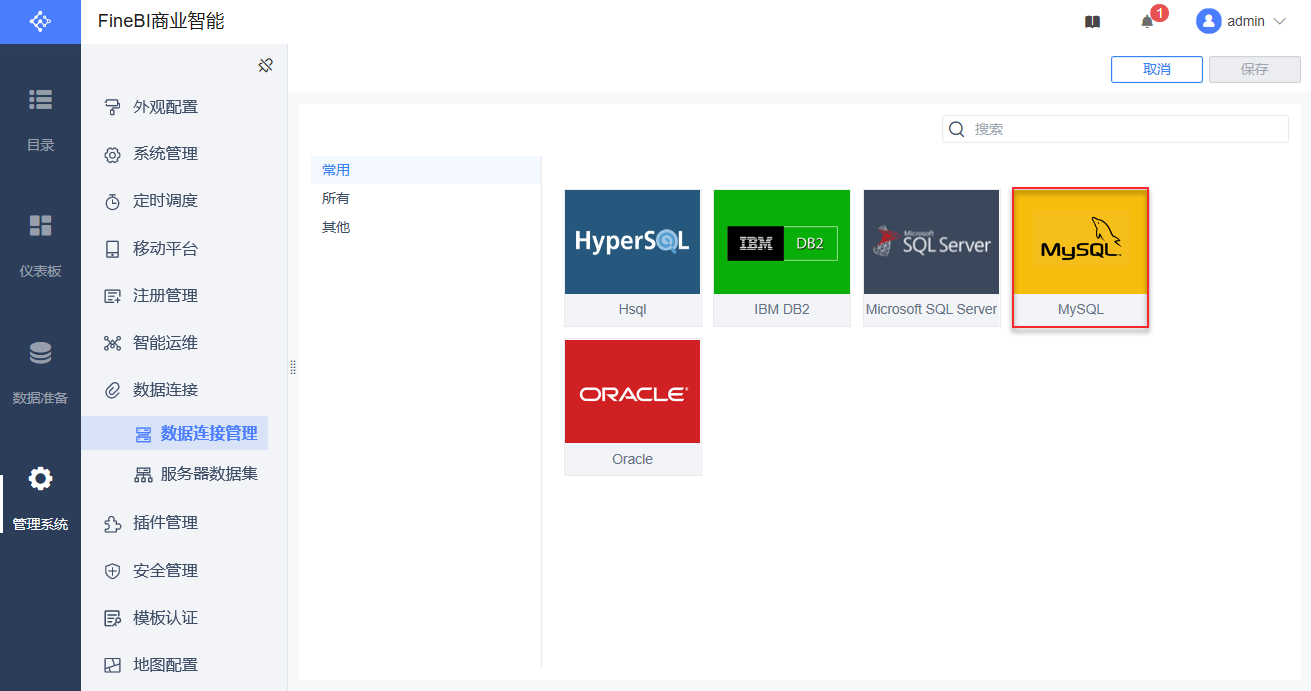
Task: Select the 常用 category tab
Action: (426, 170)
